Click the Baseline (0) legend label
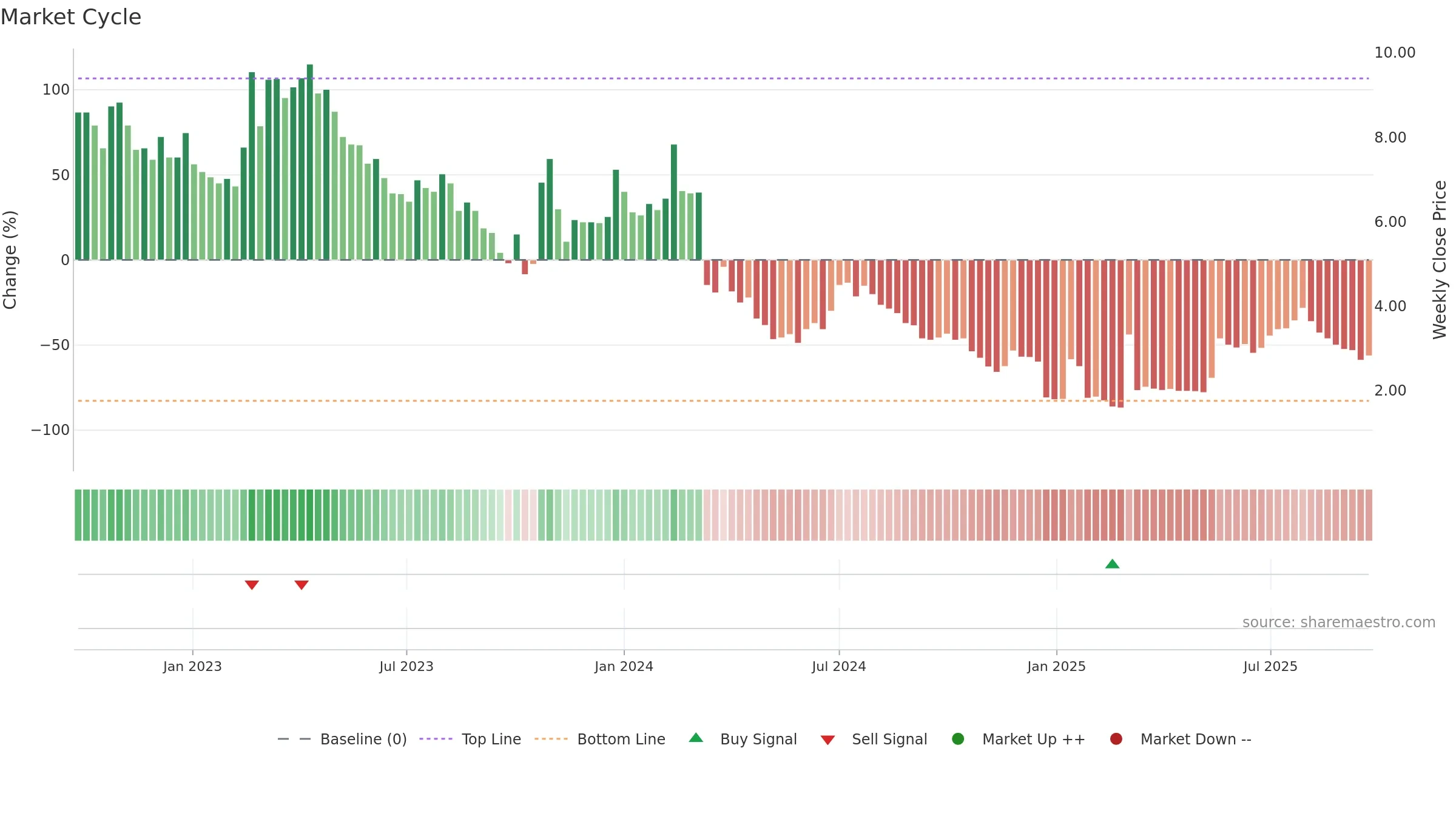 [x=363, y=740]
